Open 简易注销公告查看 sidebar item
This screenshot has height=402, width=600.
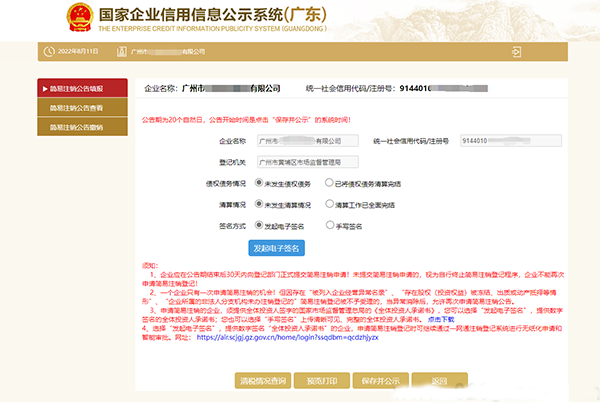tap(82, 107)
